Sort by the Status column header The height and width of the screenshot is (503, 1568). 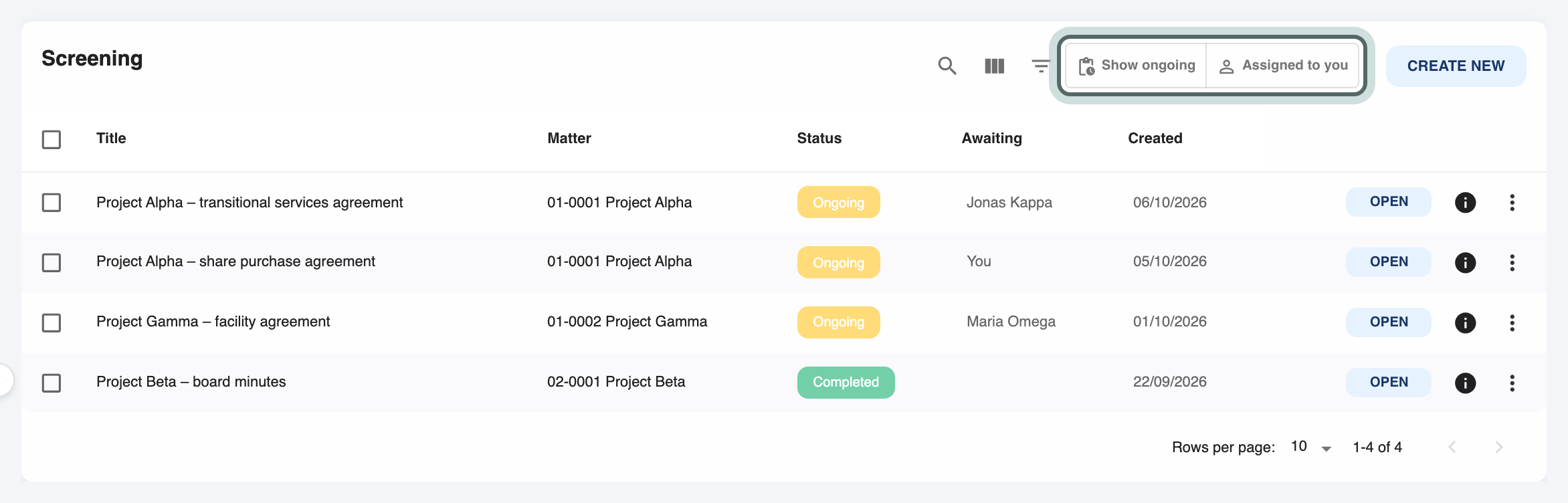coord(819,138)
